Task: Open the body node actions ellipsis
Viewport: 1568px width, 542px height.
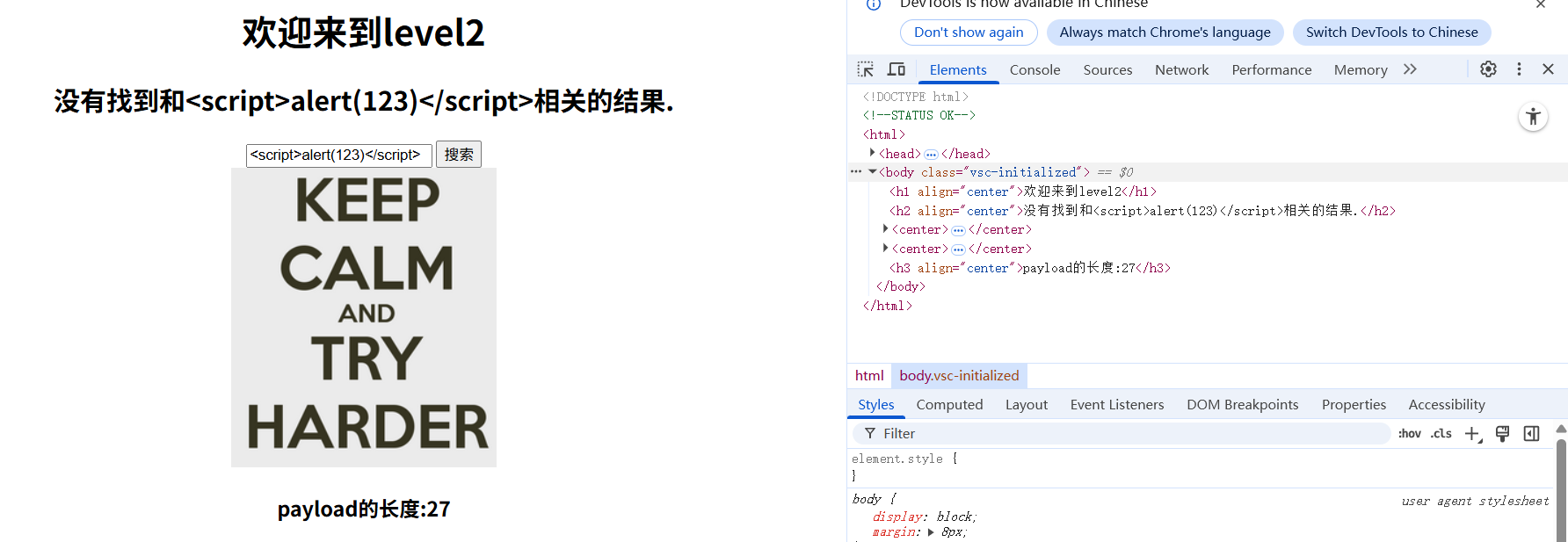Action: tap(856, 172)
